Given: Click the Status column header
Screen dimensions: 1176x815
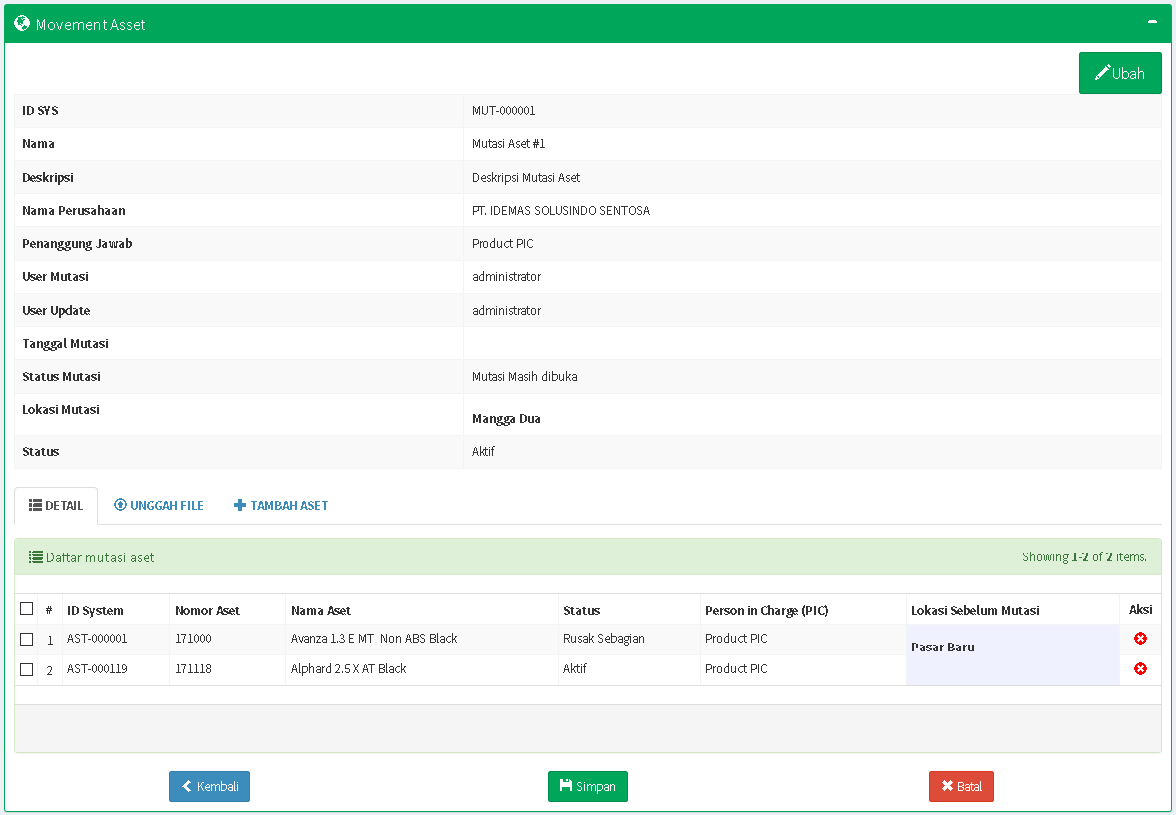Looking at the screenshot, I should click(581, 610).
